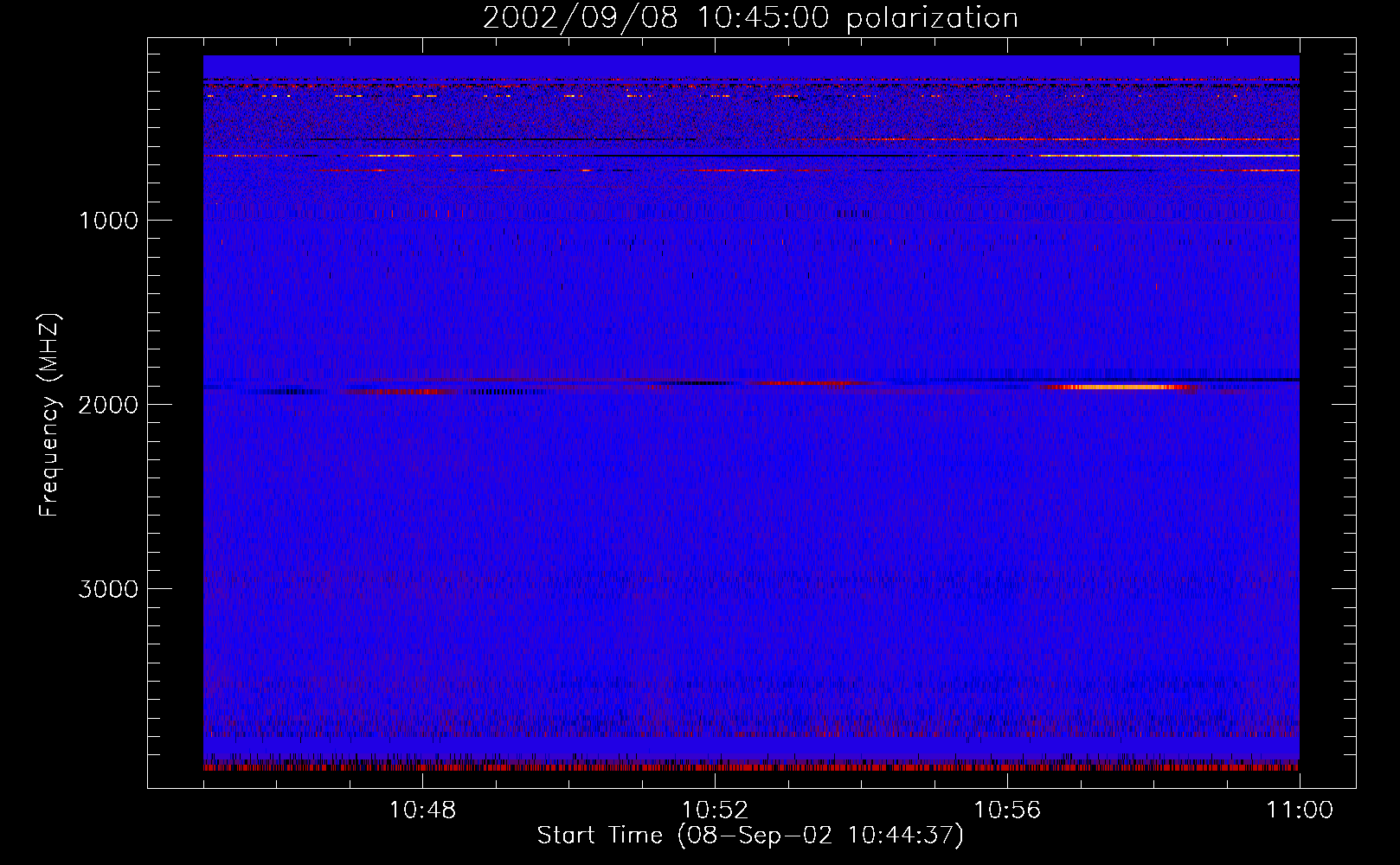This screenshot has height=865, width=1400.
Task: Click the "1000" frequency tick label
Action: (x=108, y=221)
